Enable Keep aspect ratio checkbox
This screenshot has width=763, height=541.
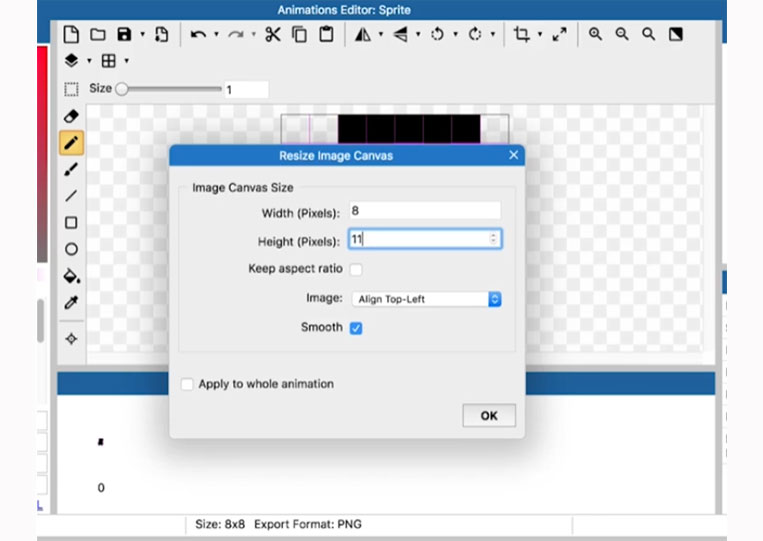coord(356,270)
